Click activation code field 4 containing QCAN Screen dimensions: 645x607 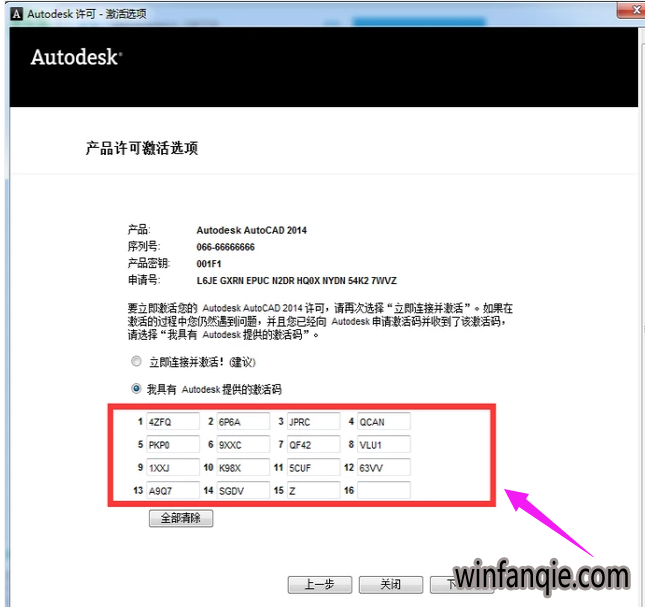click(x=384, y=422)
